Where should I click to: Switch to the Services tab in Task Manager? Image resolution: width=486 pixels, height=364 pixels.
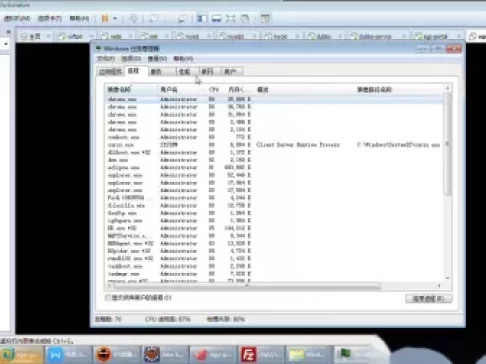(156, 72)
